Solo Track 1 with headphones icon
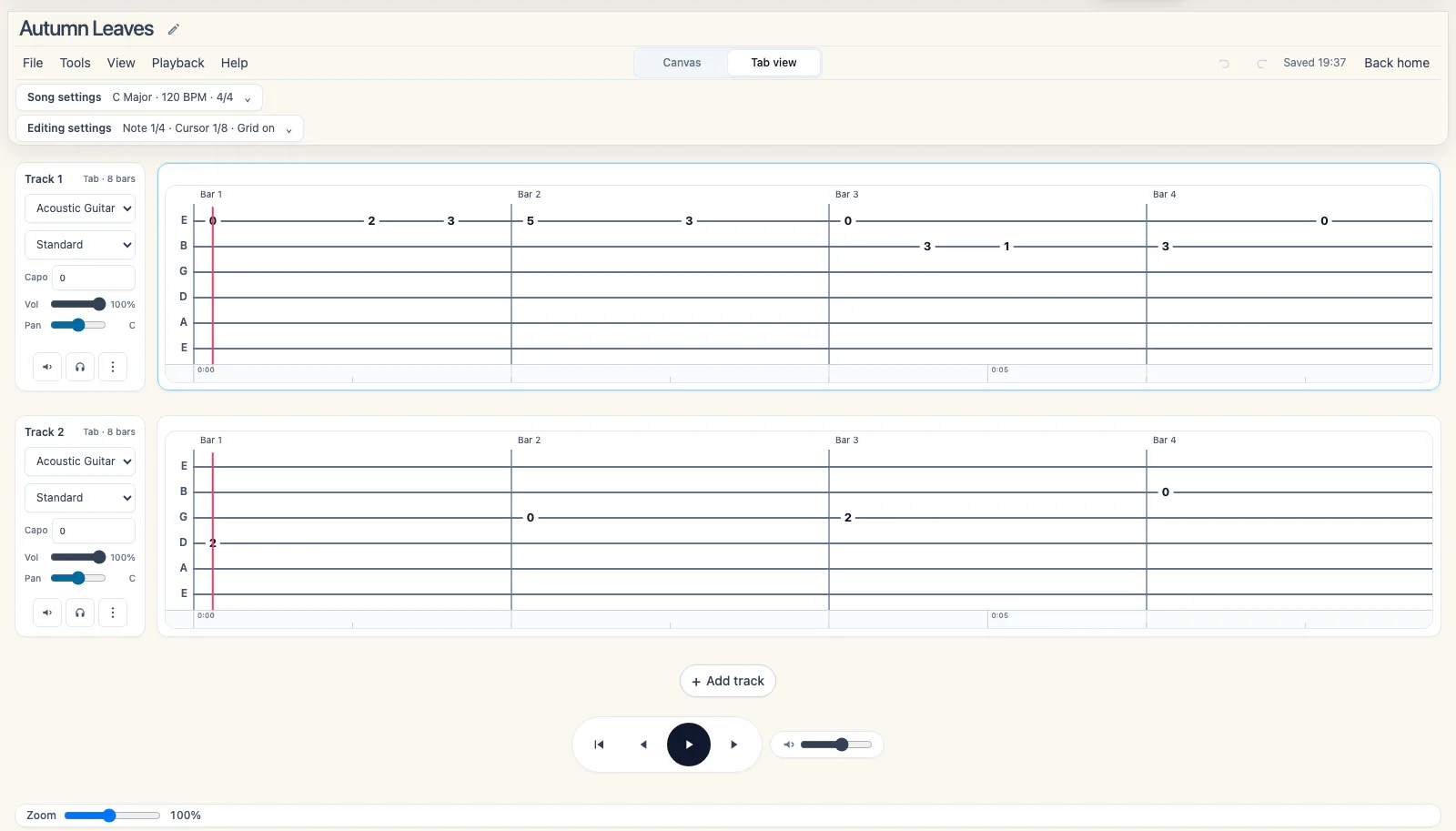Screen dimensions: 1456x831 pyautogui.click(x=80, y=367)
